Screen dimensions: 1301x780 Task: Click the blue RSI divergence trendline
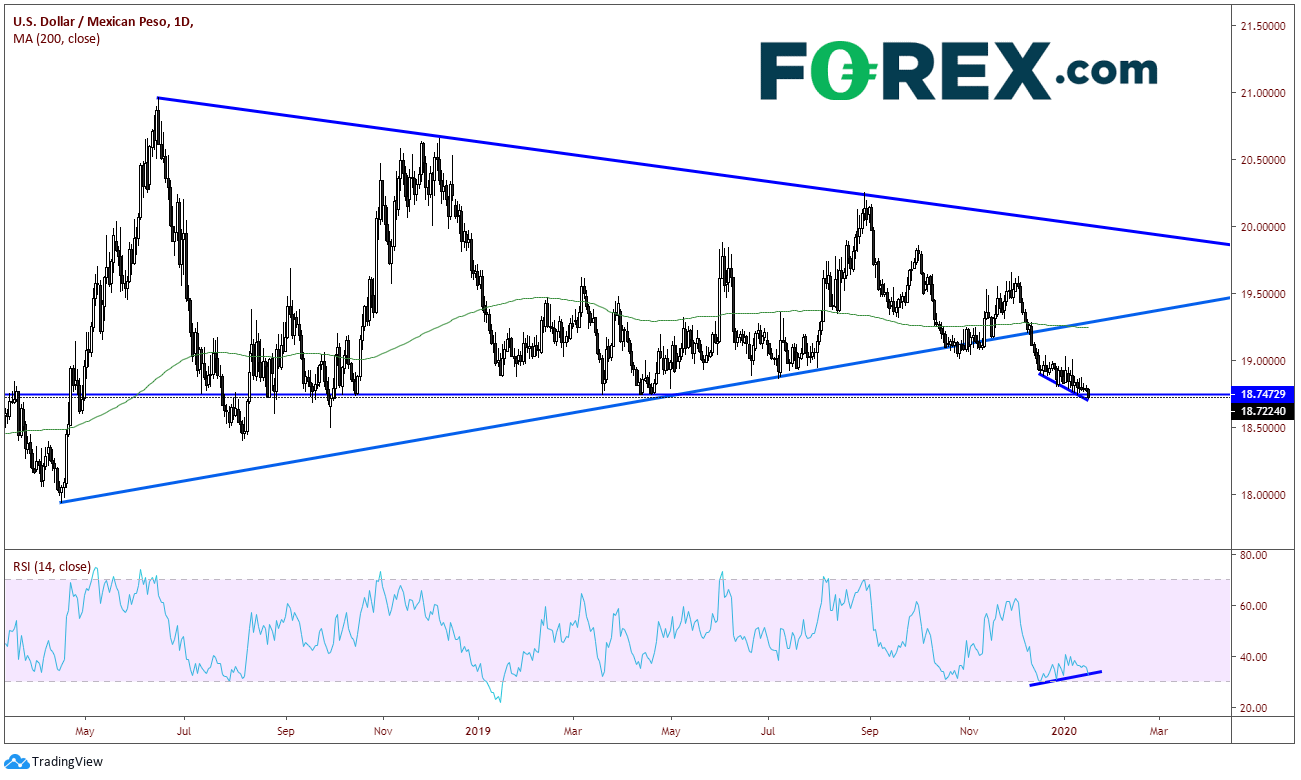[1066, 678]
